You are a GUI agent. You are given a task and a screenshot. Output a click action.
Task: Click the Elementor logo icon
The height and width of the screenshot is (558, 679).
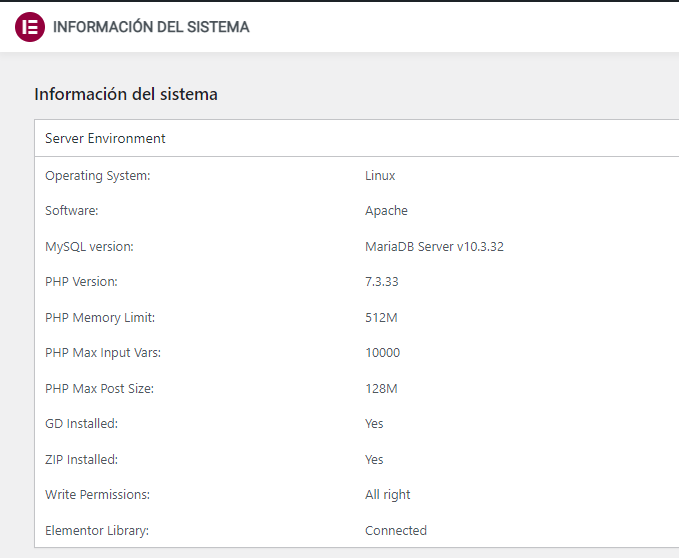point(30,27)
